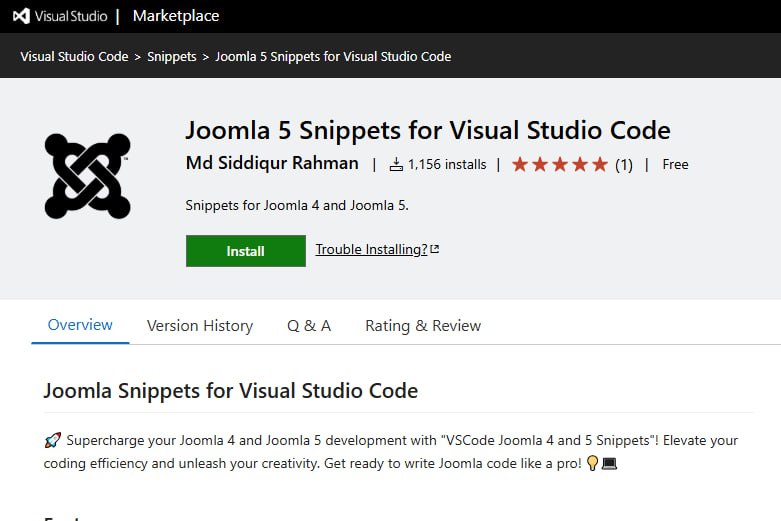This screenshot has height=521, width=781.
Task: Click the light bulb emoji
Action: 592,463
